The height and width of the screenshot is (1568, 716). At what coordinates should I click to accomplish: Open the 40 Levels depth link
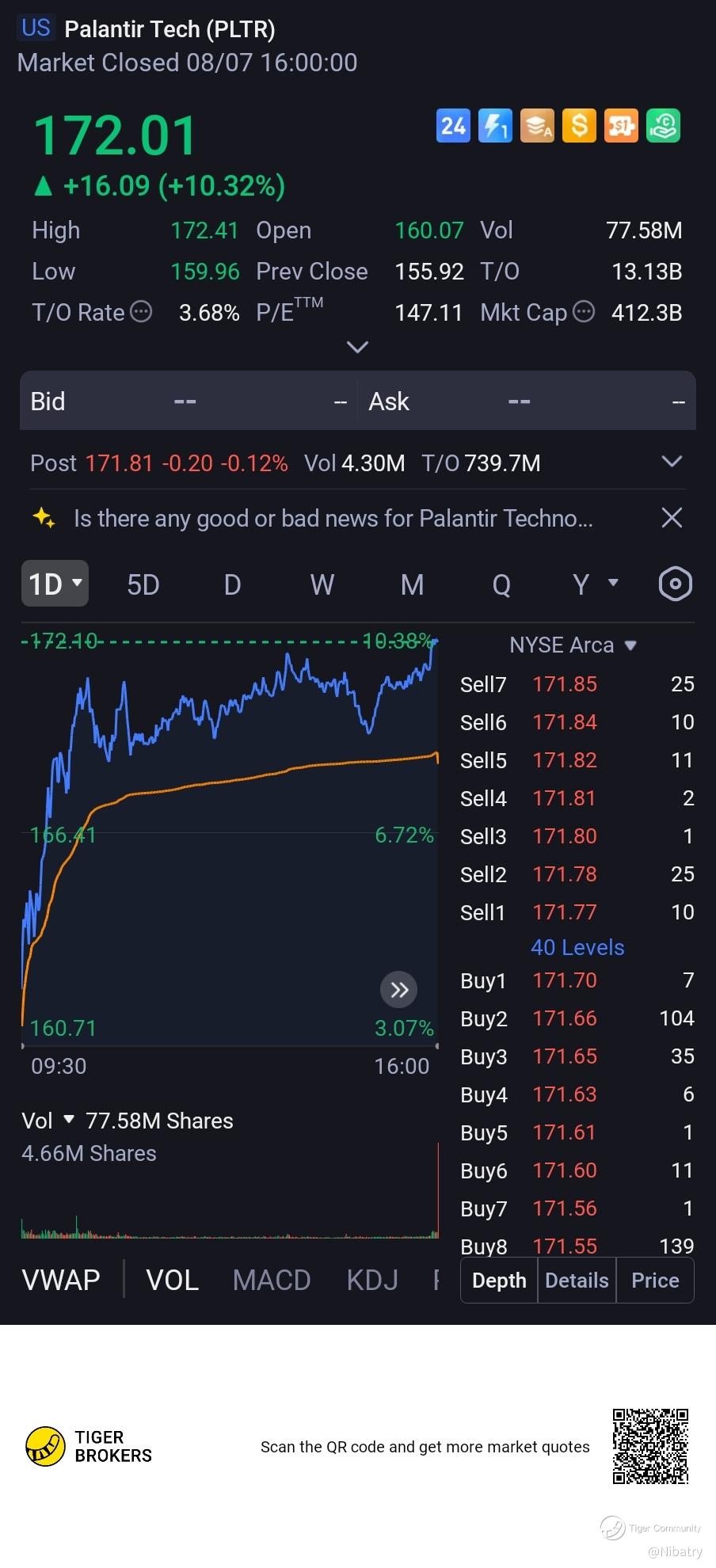(577, 947)
